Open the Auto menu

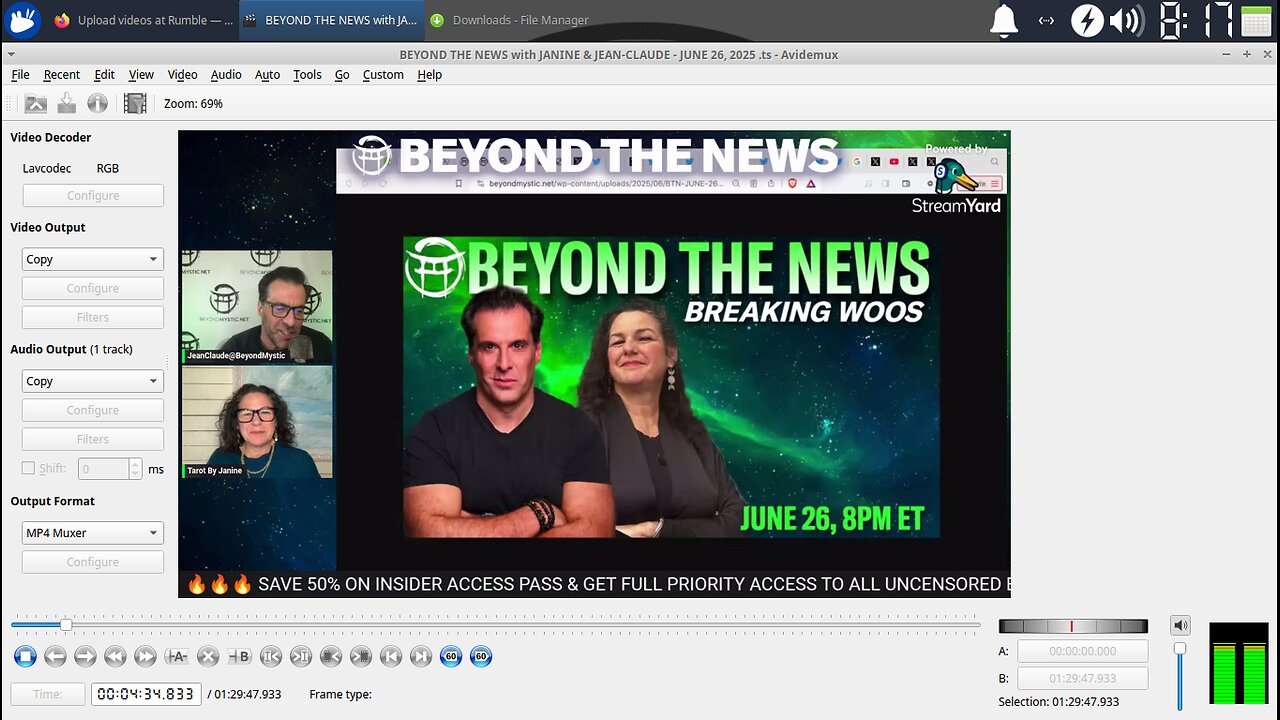(267, 75)
